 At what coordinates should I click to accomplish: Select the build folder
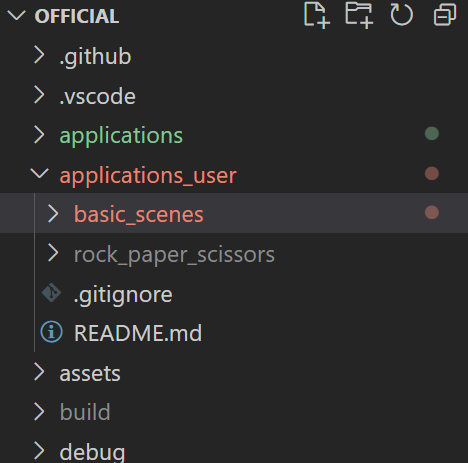pos(85,412)
